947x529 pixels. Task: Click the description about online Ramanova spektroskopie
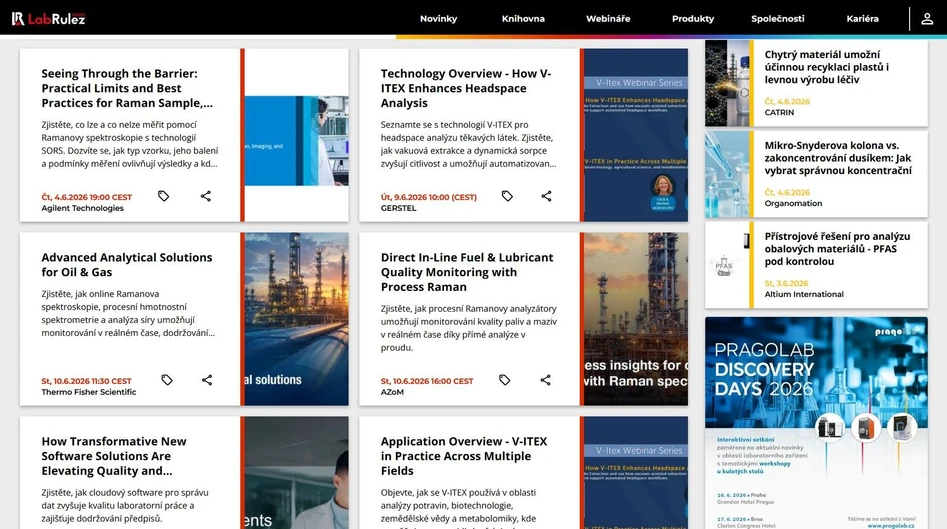pyautogui.click(x=128, y=313)
